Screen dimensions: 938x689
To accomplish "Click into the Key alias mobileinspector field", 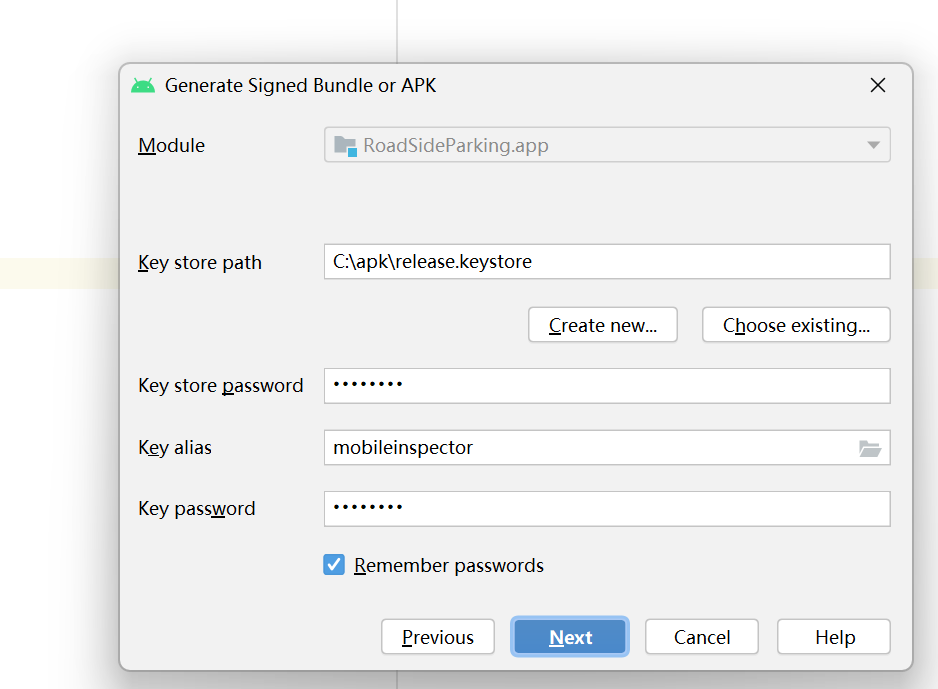I will tap(589, 447).
